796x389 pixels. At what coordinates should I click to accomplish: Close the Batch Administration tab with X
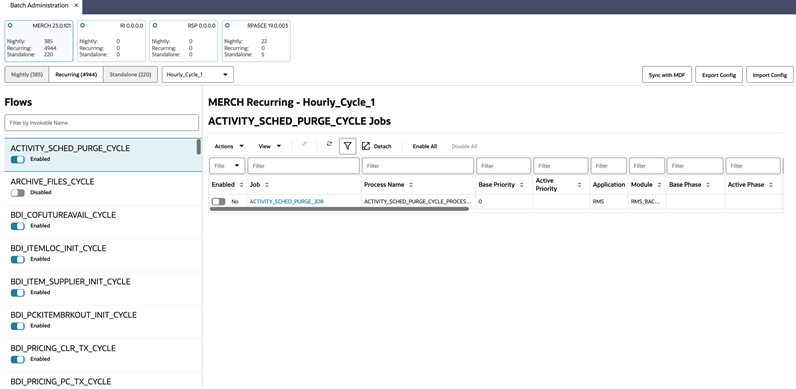pyautogui.click(x=76, y=5)
